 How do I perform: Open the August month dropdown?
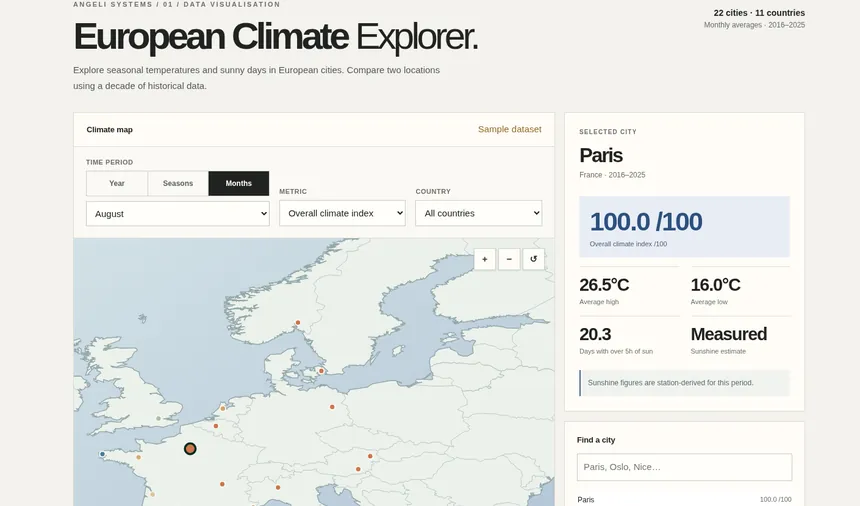178,214
